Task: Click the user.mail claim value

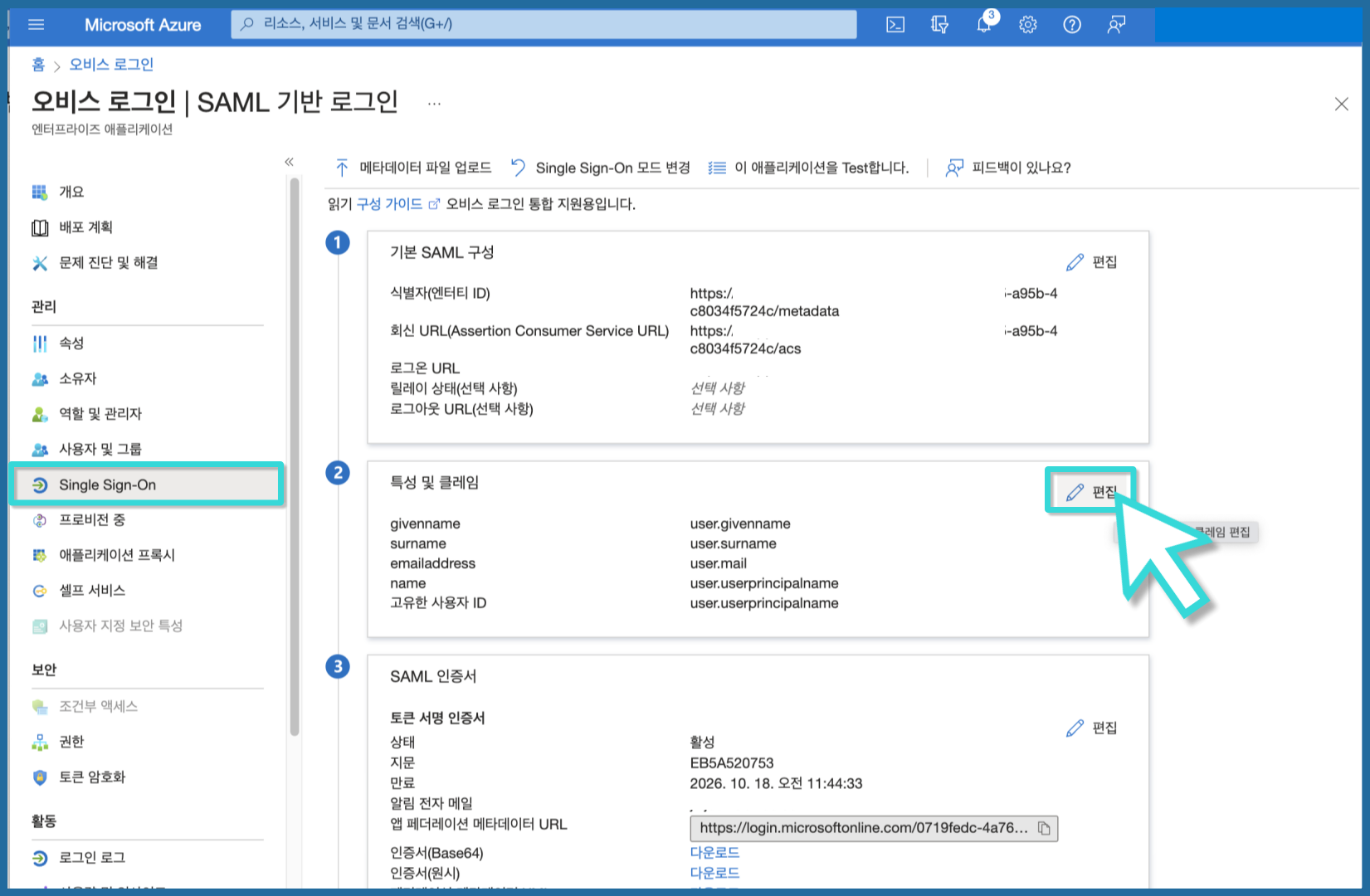Action: tap(719, 563)
